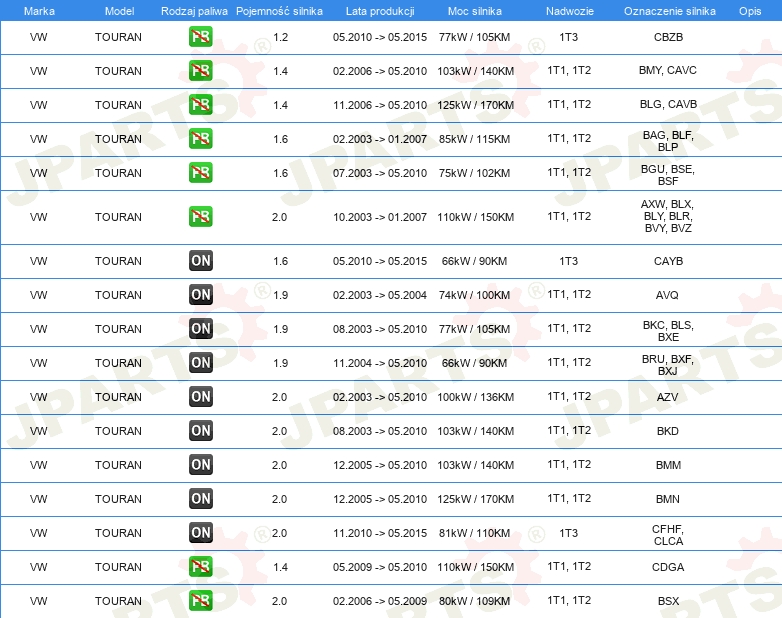
Task: Select engine codes BKC, BLS, BXE
Action: tap(668, 331)
